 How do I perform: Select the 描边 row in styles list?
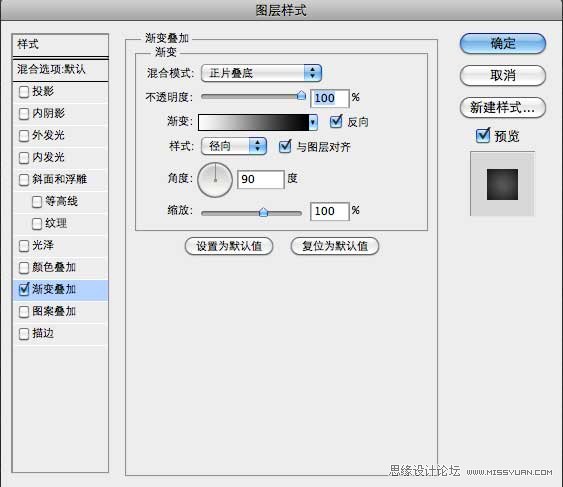(x=60, y=334)
